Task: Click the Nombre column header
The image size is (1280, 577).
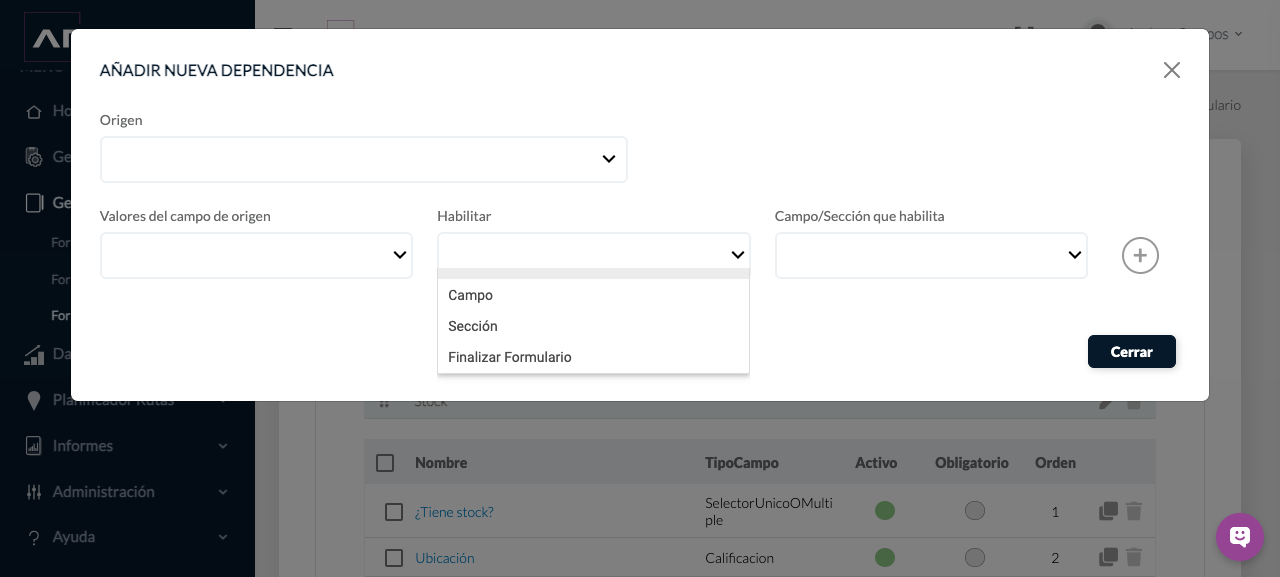Action: [x=441, y=463]
